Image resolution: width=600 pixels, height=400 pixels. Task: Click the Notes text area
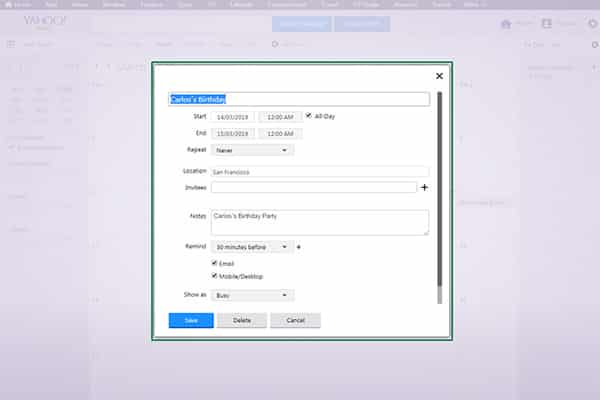coord(320,222)
